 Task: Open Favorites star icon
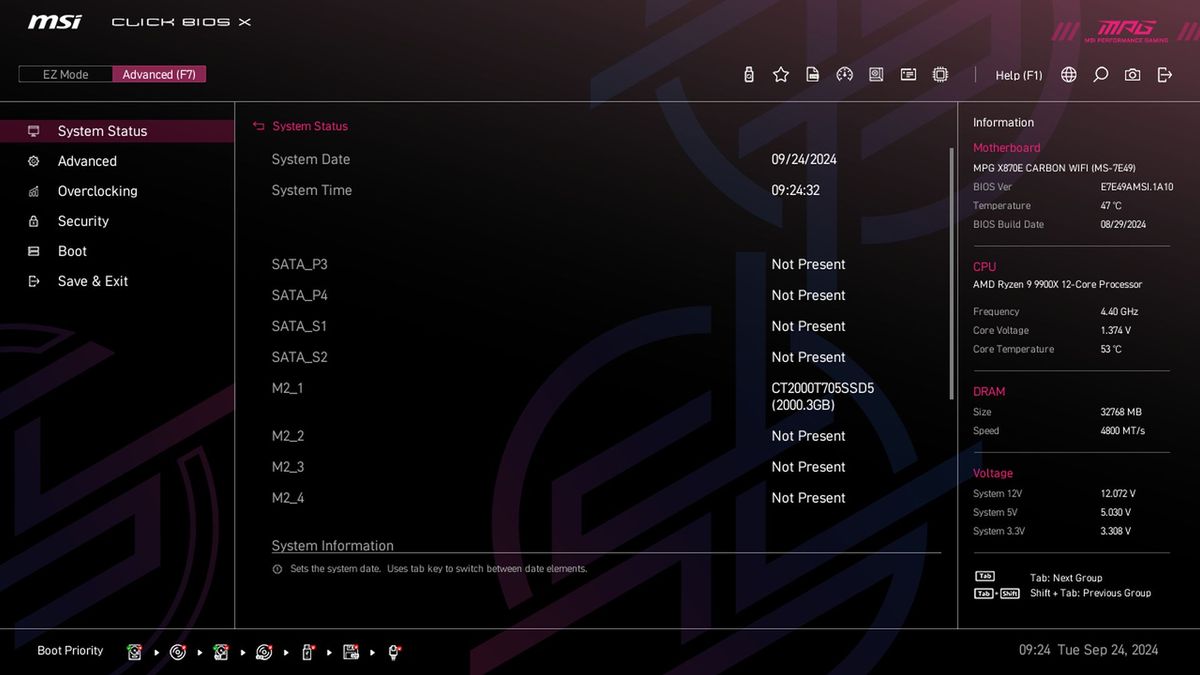pos(781,75)
